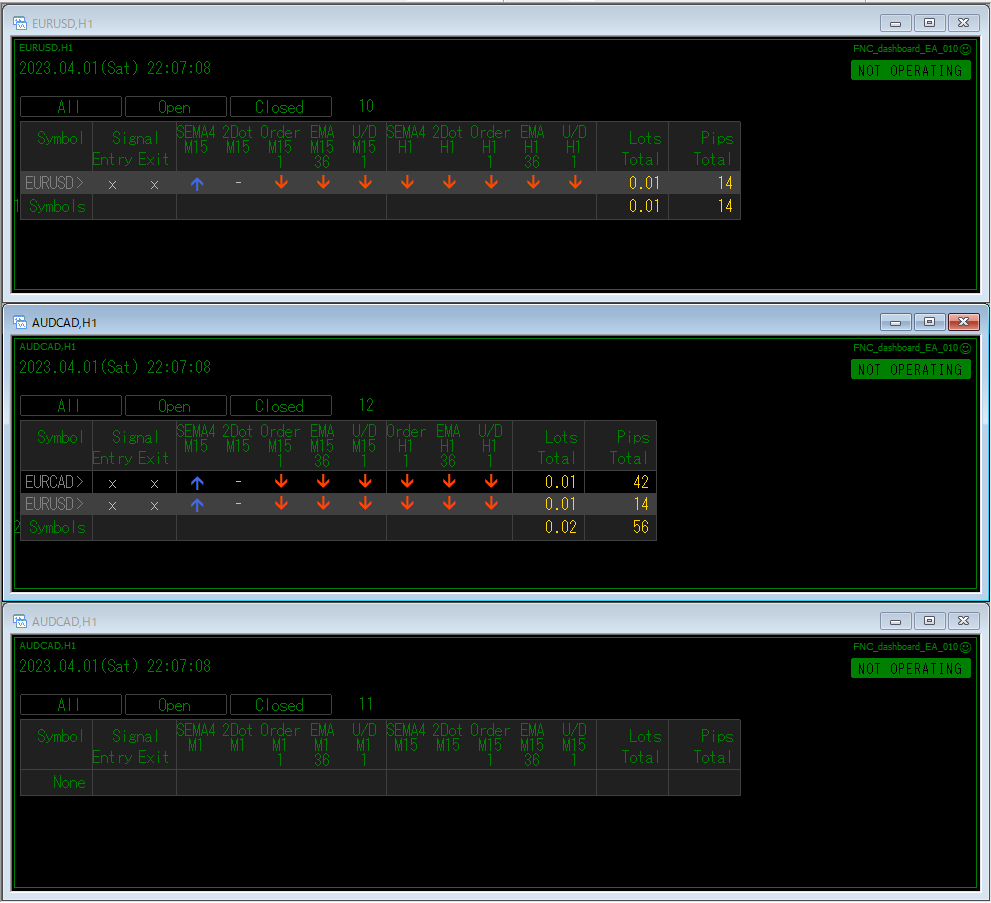991x903 pixels.
Task: Click the smiley icon in the AUDCAD window showing None
Action: click(x=965, y=647)
